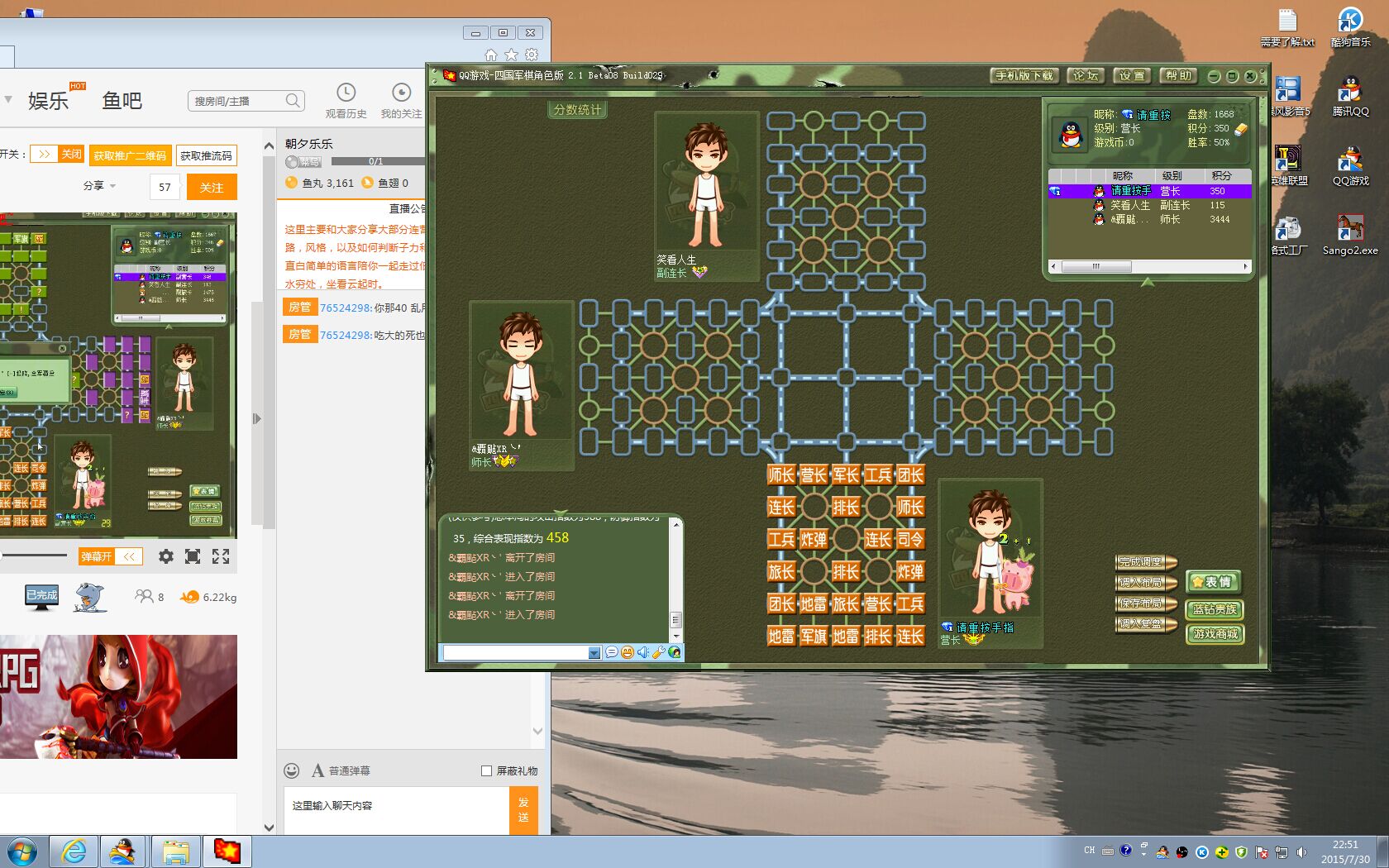Click the 积分 column header in player list
1389x868 pixels.
1221,175
